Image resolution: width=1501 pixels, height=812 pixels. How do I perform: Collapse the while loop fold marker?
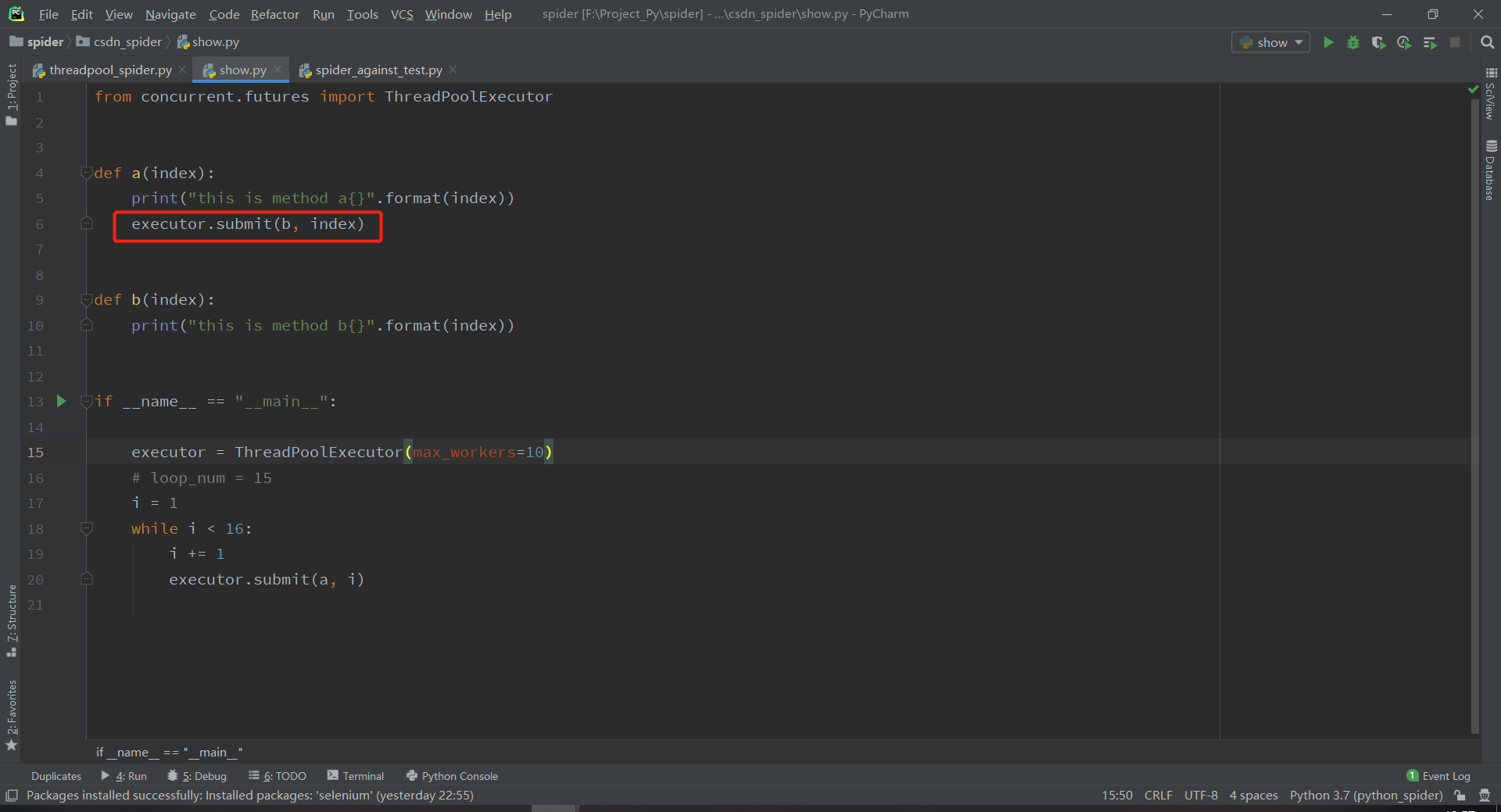(87, 528)
